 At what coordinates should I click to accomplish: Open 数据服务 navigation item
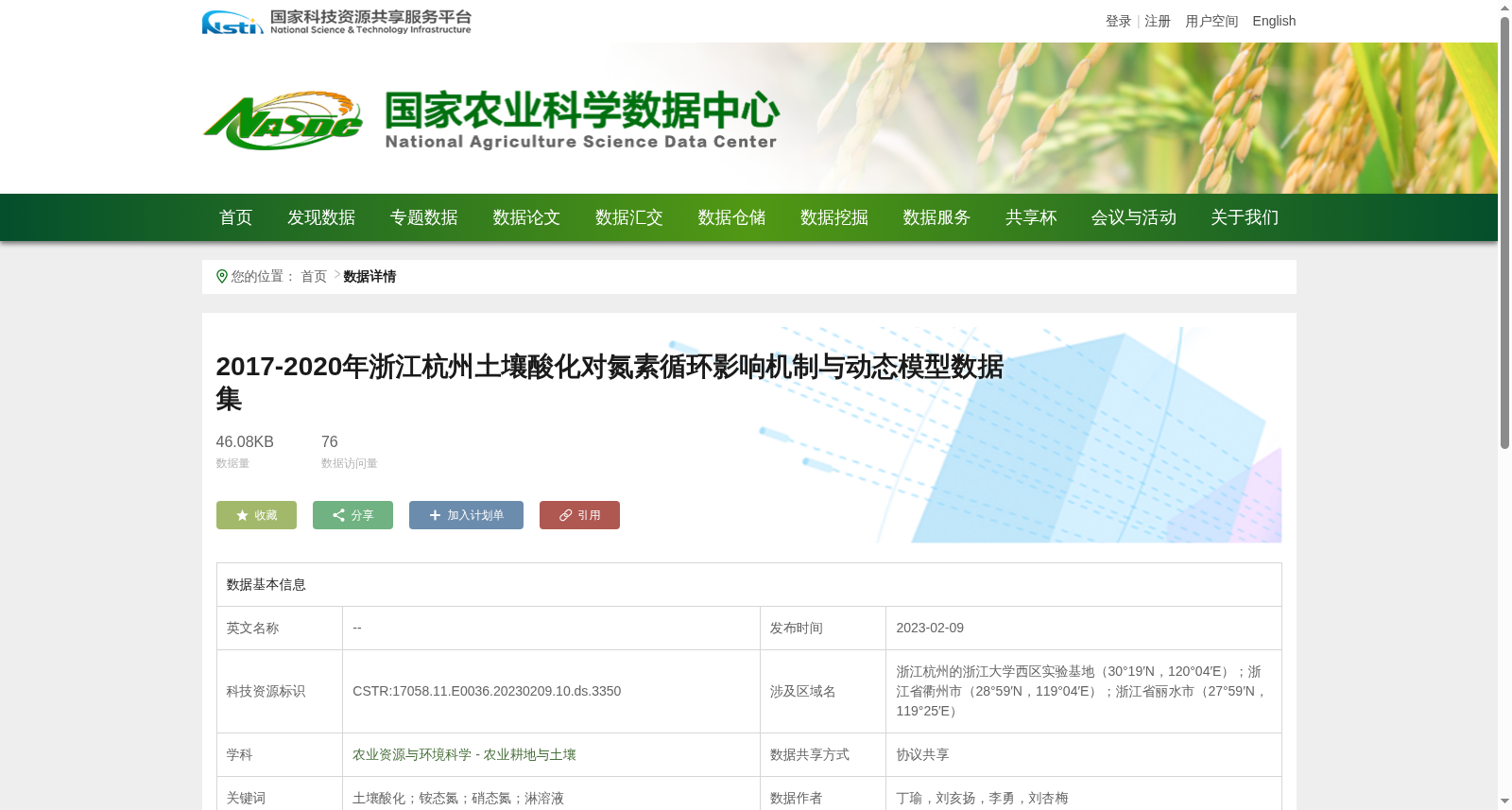(x=936, y=218)
